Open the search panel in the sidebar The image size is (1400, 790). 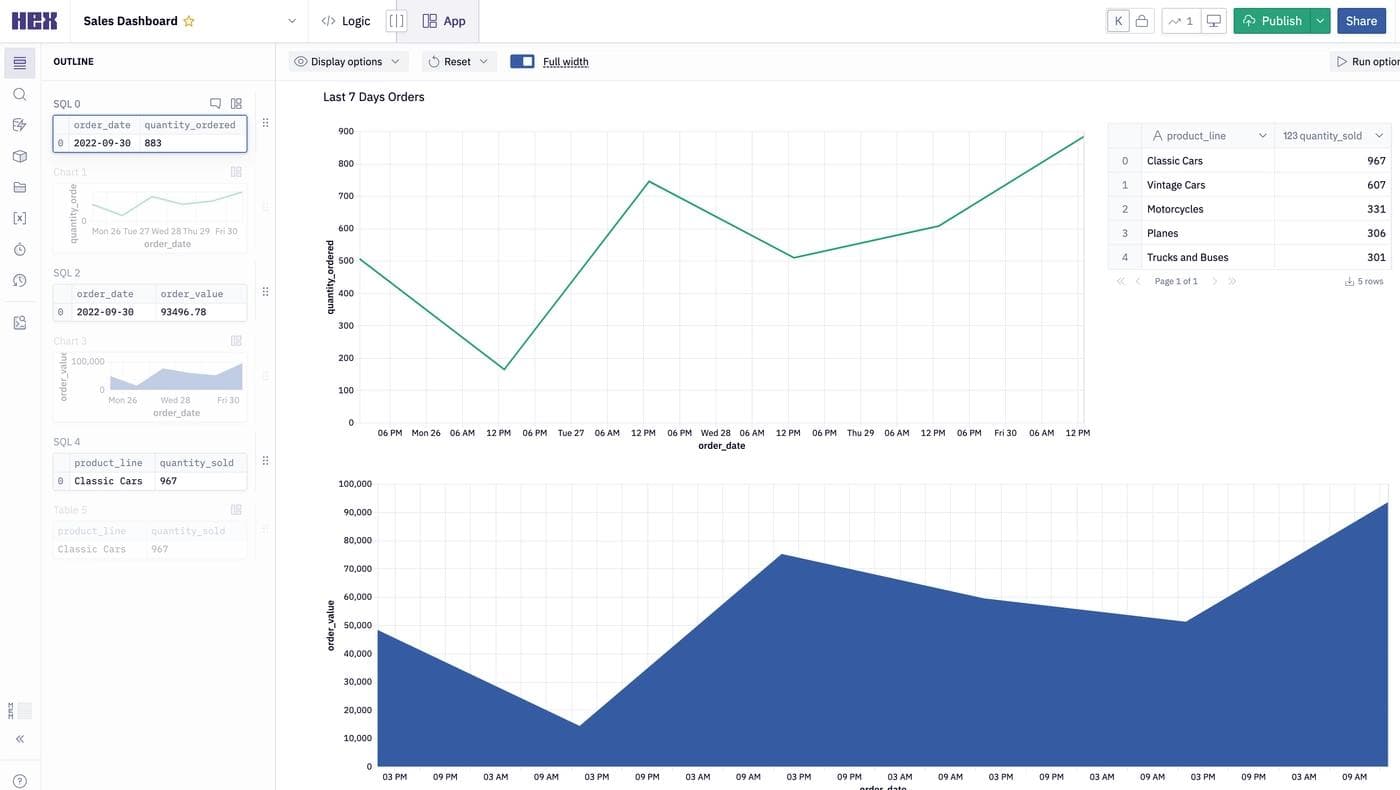point(19,94)
